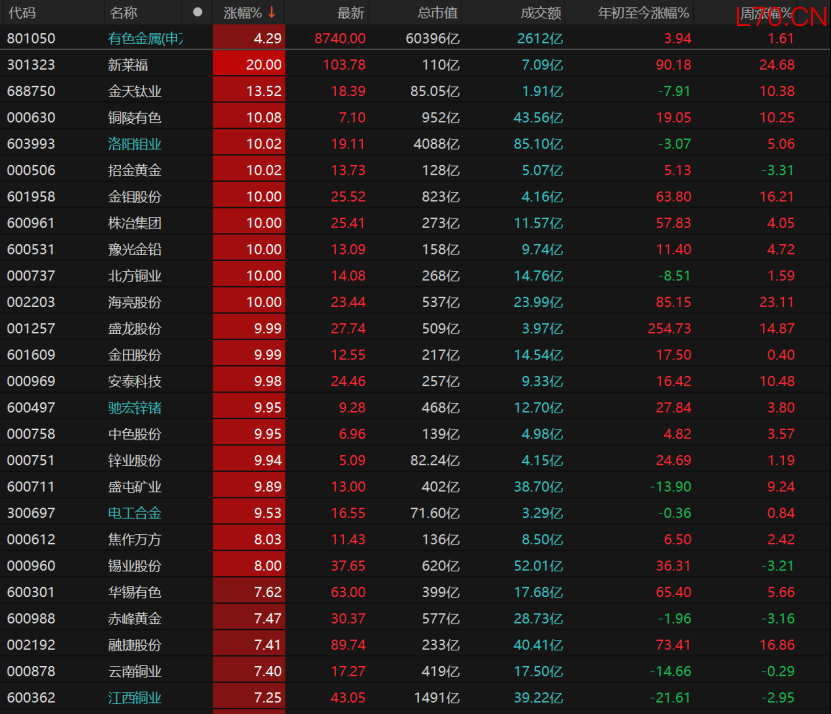Click market cap 1491亿 for 江西铜业
Screen dimensions: 831x714
436,698
